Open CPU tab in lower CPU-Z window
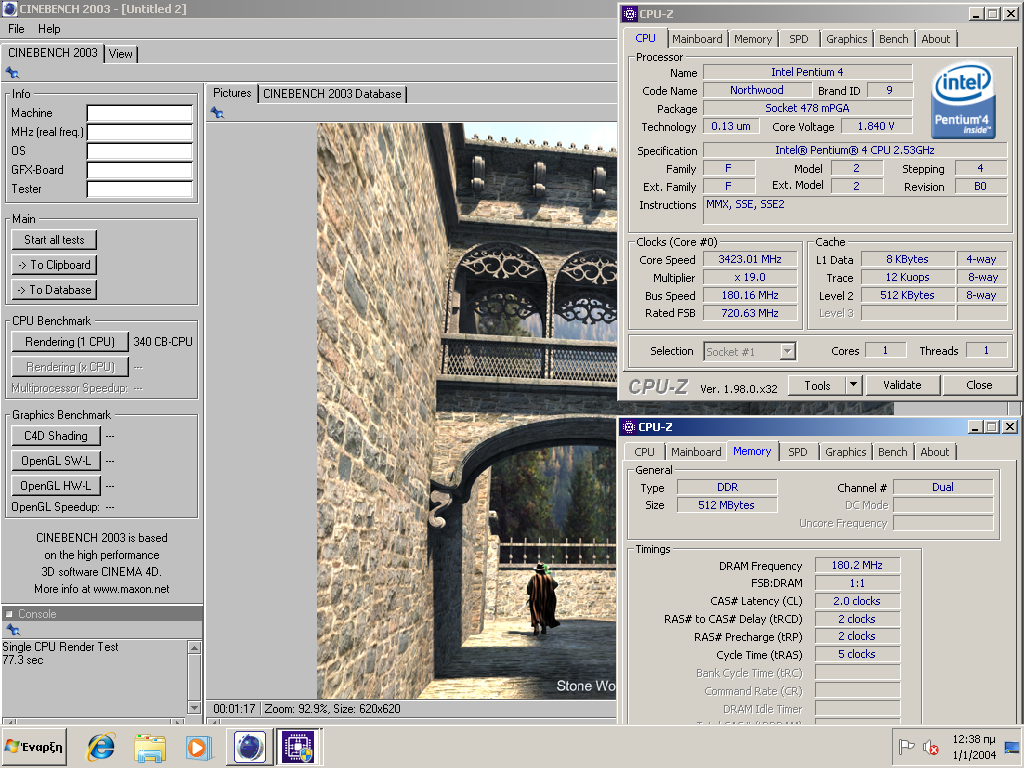1024x768 pixels. pos(644,452)
